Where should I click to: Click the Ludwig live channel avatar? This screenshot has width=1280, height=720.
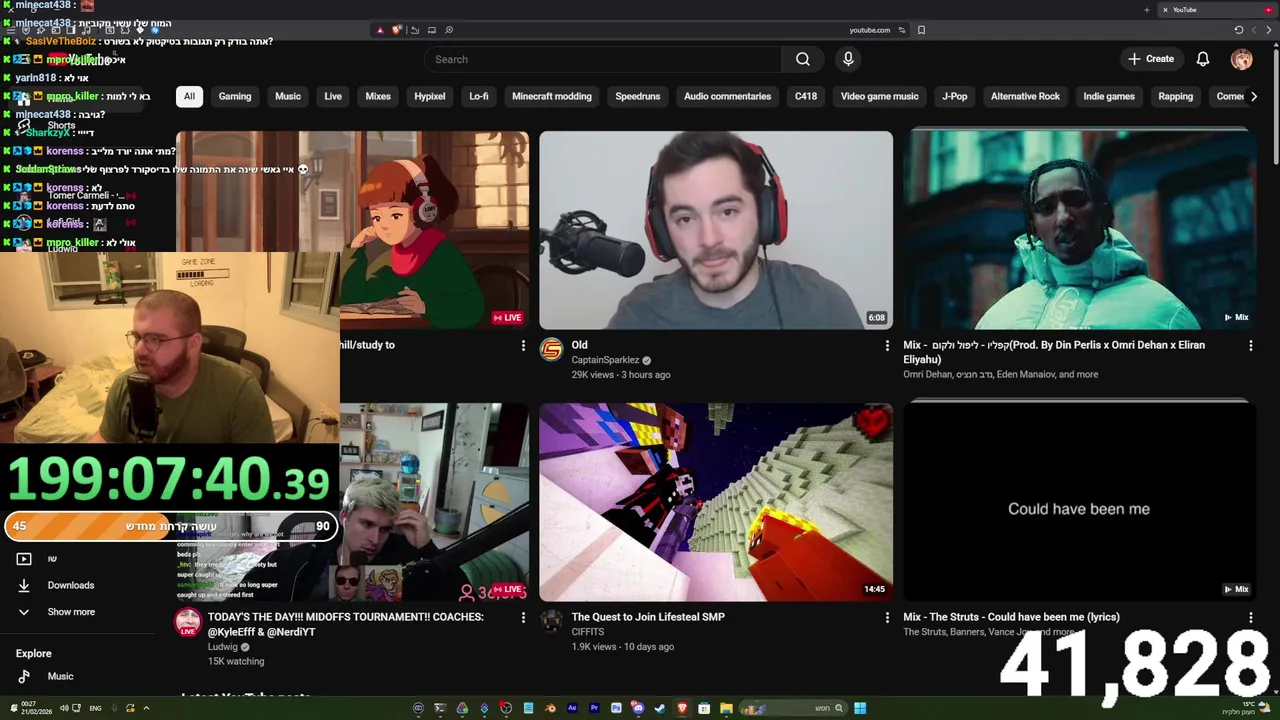click(x=188, y=622)
